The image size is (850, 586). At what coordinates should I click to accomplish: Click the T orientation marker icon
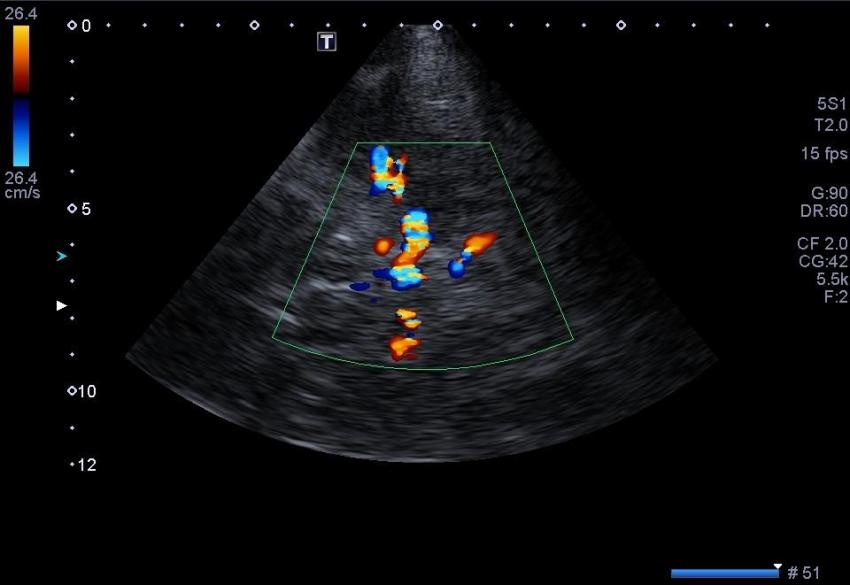[x=326, y=41]
